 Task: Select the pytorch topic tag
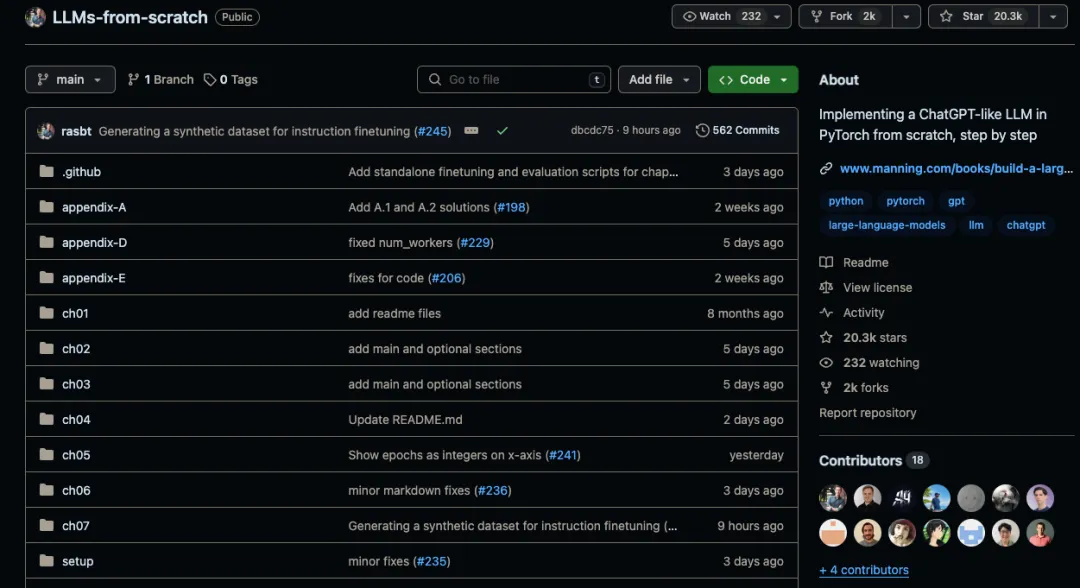[905, 201]
